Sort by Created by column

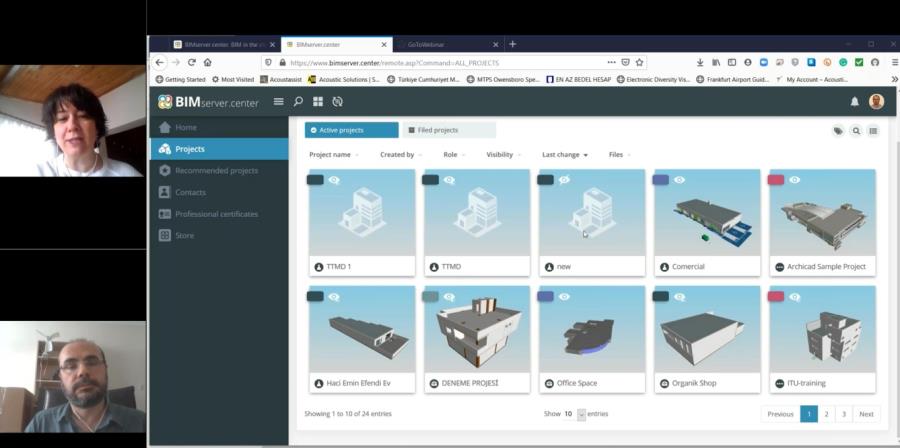point(401,155)
